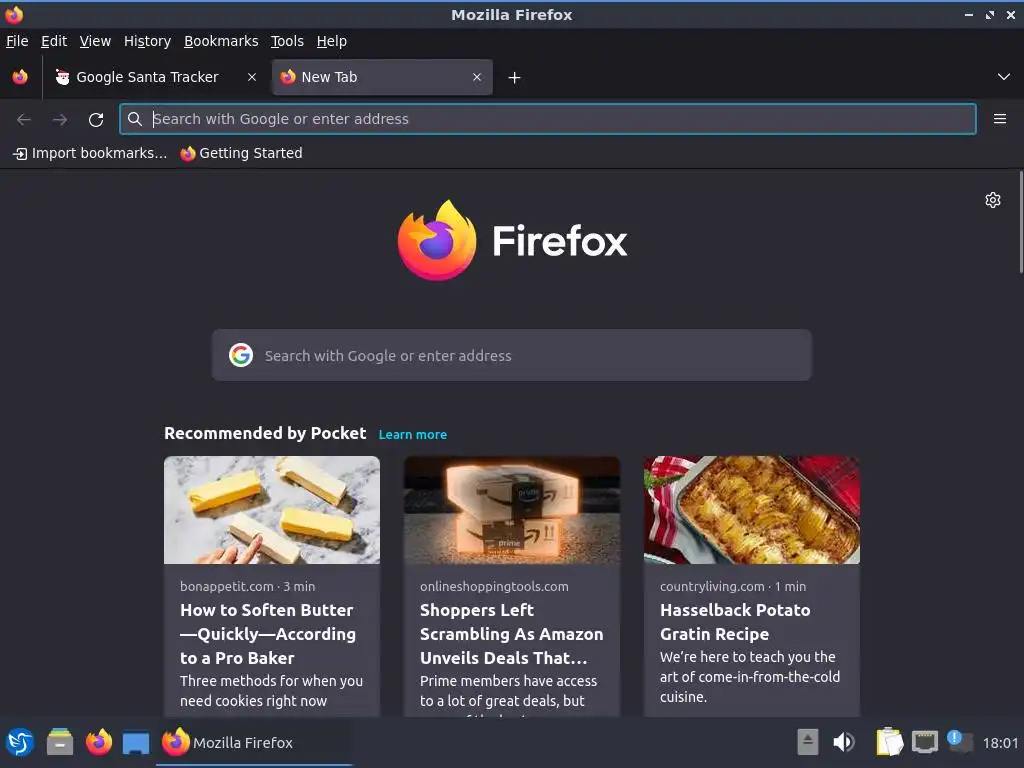This screenshot has height=768, width=1024.
Task: Click magnifier icon in address bar
Action: [135, 119]
